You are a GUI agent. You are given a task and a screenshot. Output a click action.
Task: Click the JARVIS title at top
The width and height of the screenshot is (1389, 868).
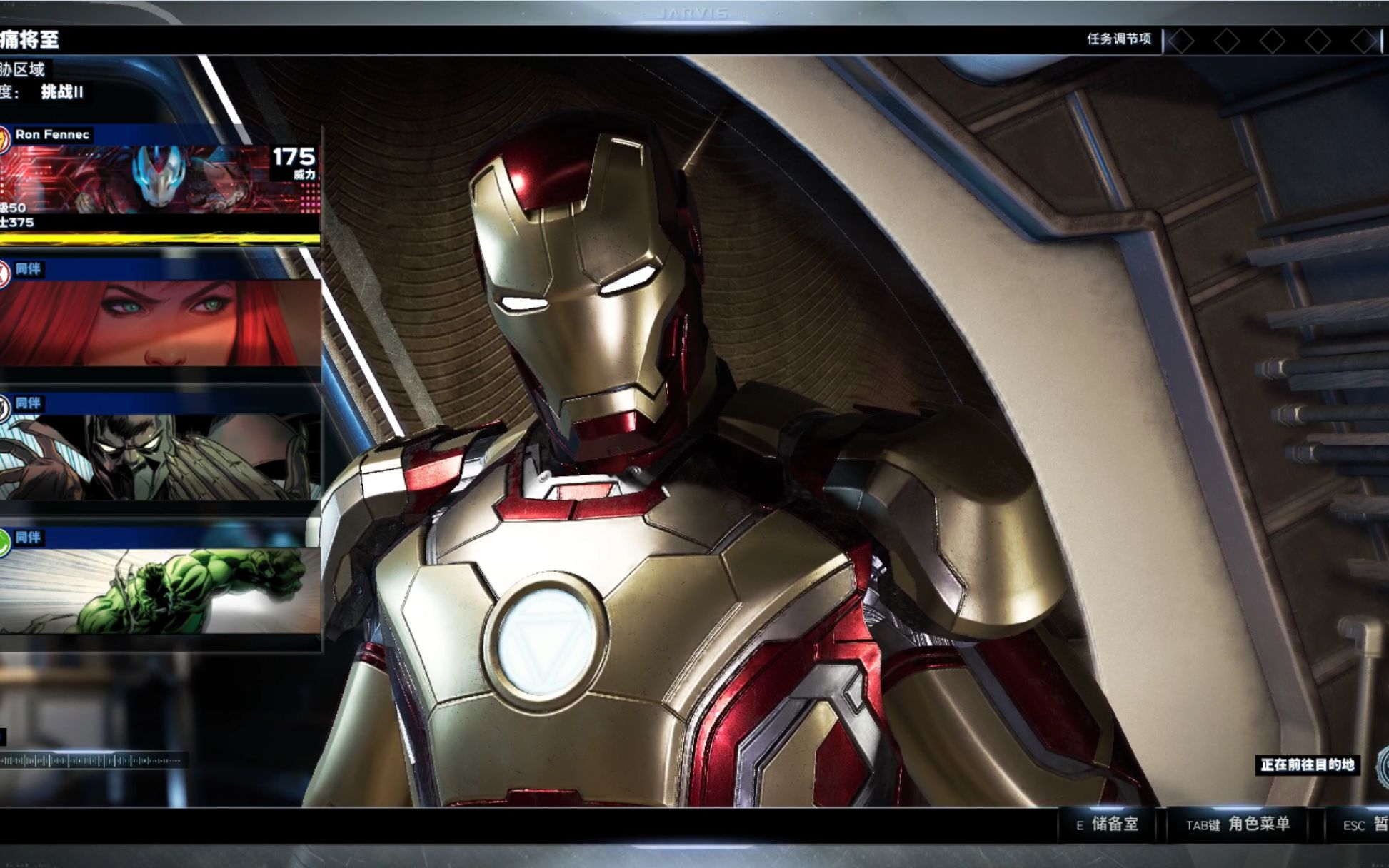[x=692, y=13]
